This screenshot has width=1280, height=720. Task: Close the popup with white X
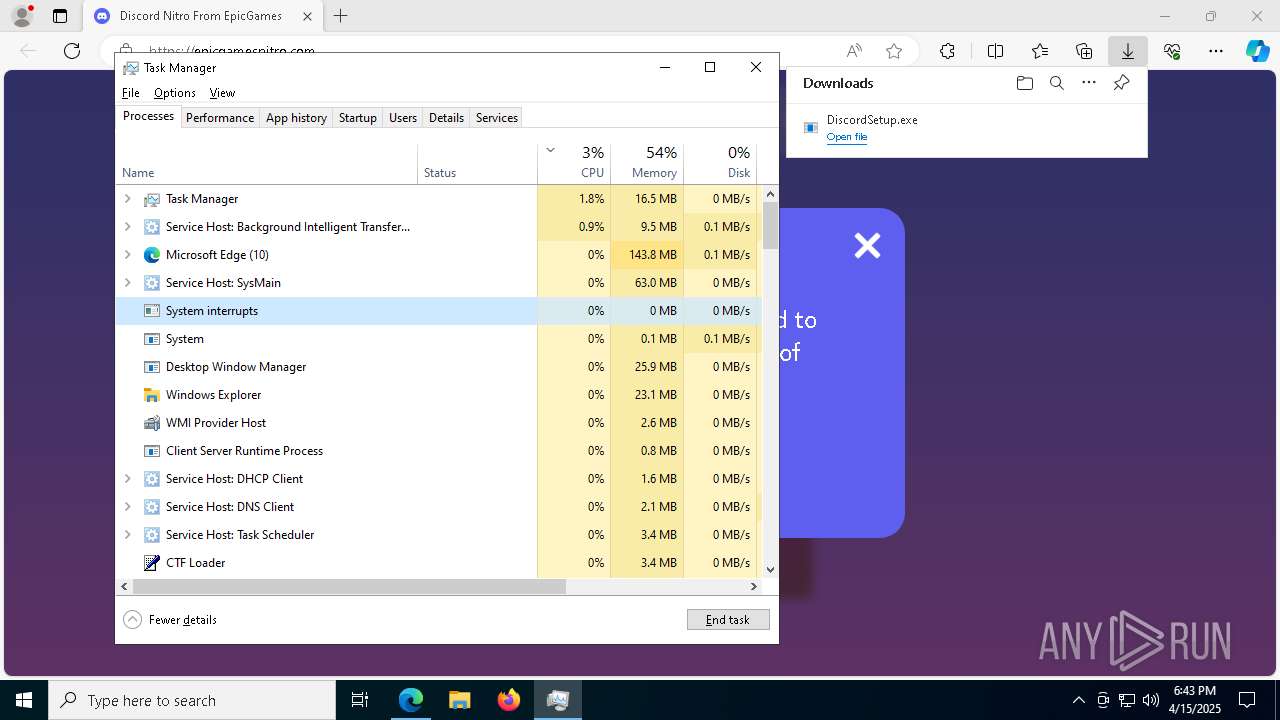[867, 245]
